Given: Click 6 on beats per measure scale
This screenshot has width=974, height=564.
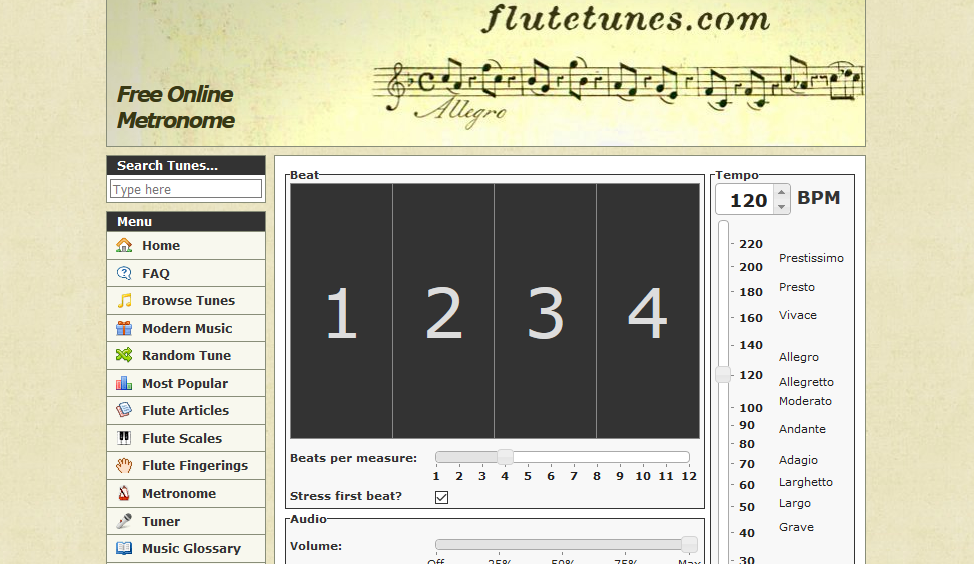Looking at the screenshot, I should pyautogui.click(x=550, y=476).
